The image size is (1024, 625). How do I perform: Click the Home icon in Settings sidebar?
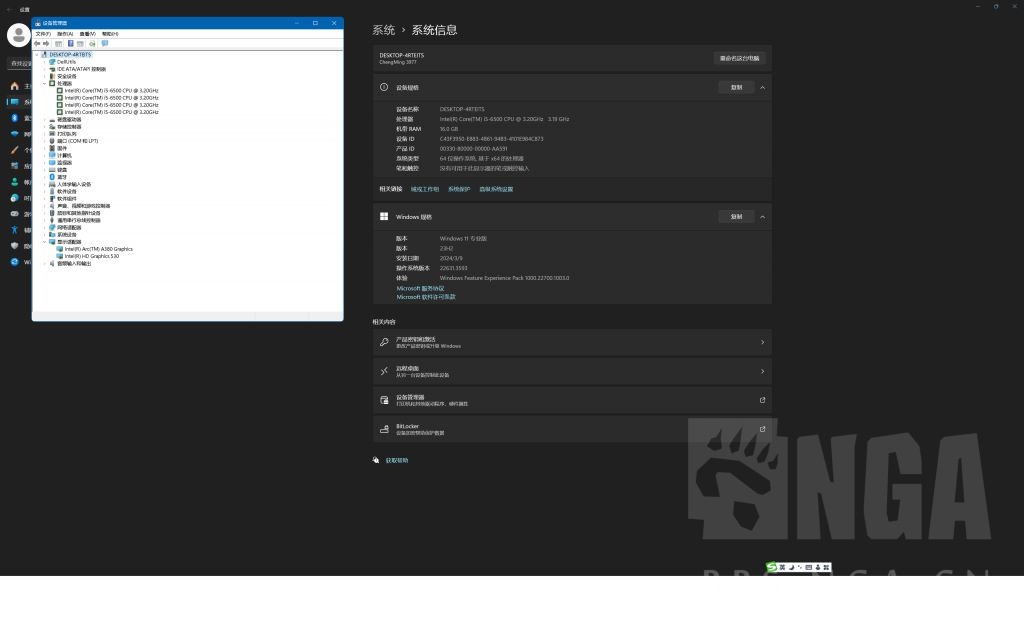[x=14, y=86]
